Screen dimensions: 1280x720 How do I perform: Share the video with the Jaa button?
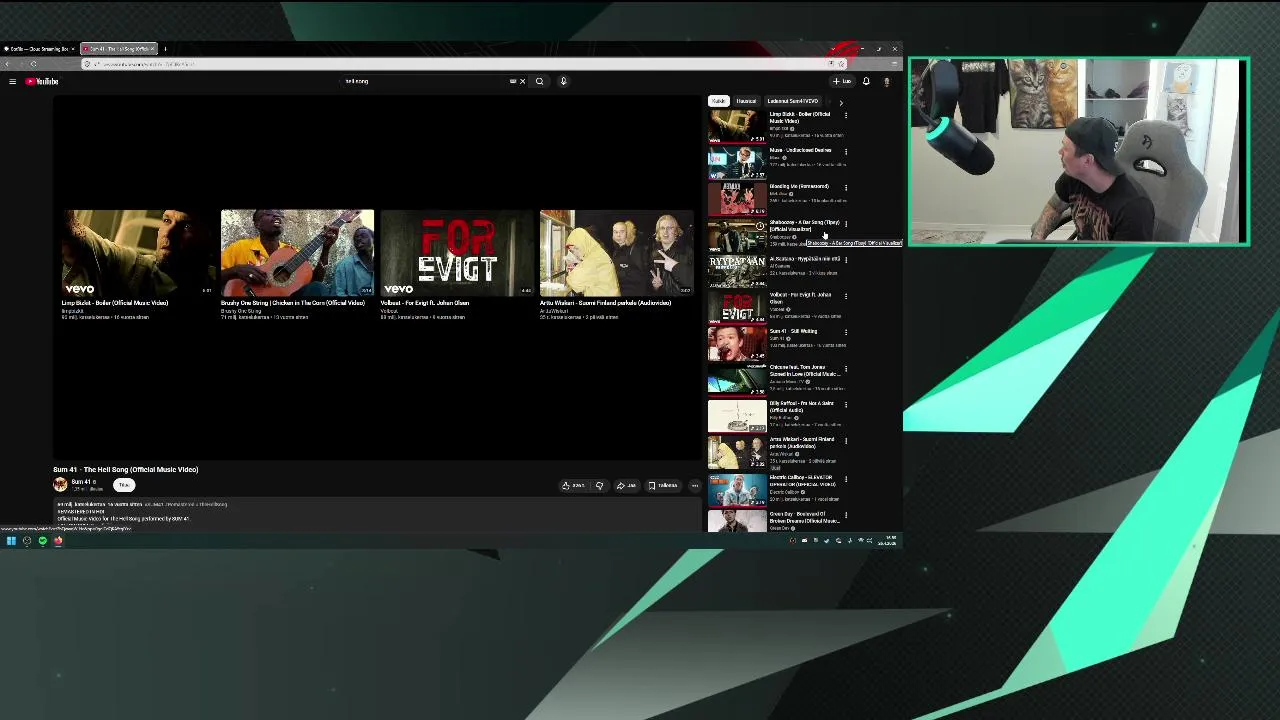(626, 486)
